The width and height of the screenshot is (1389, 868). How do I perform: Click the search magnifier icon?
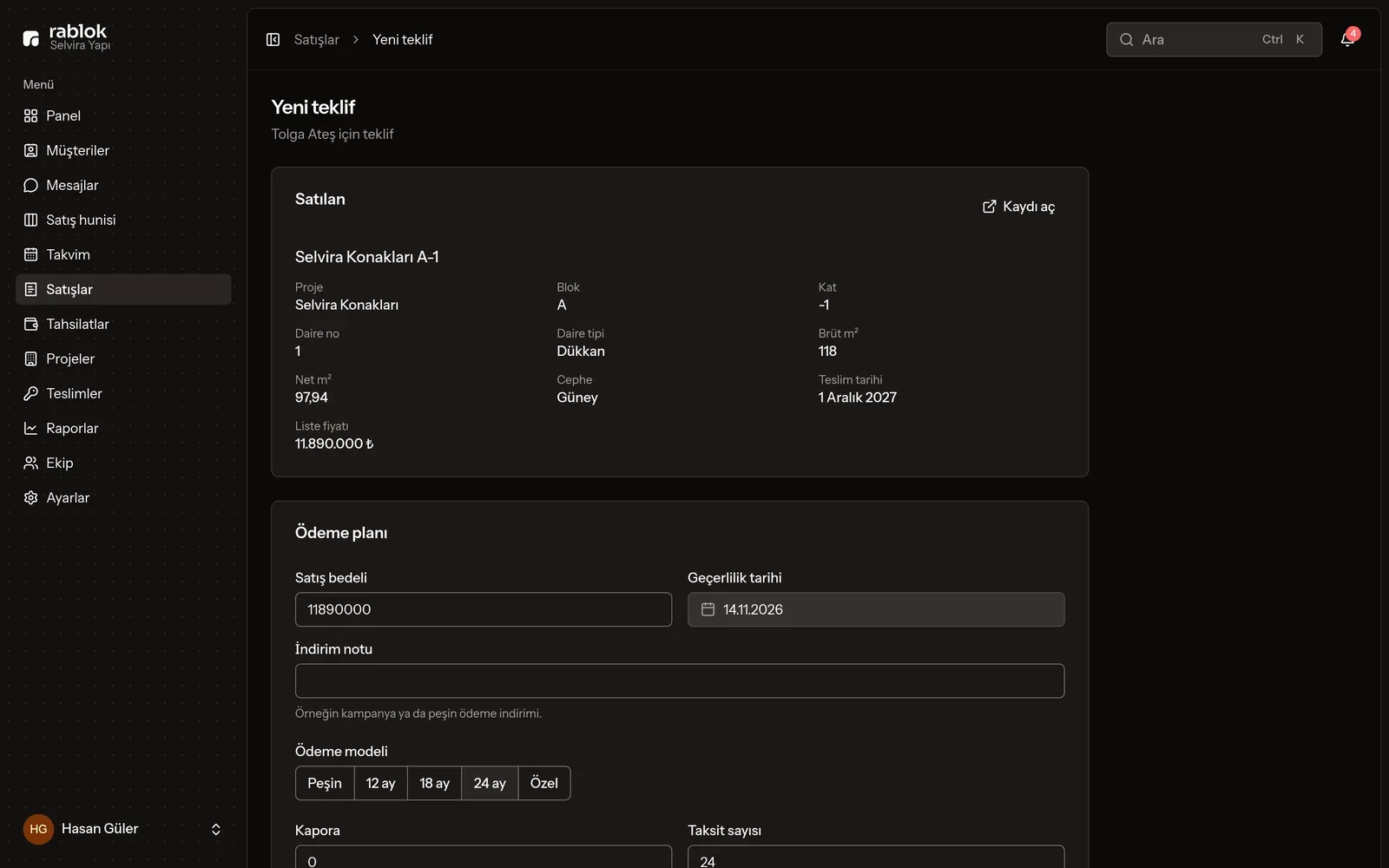pos(1127,40)
